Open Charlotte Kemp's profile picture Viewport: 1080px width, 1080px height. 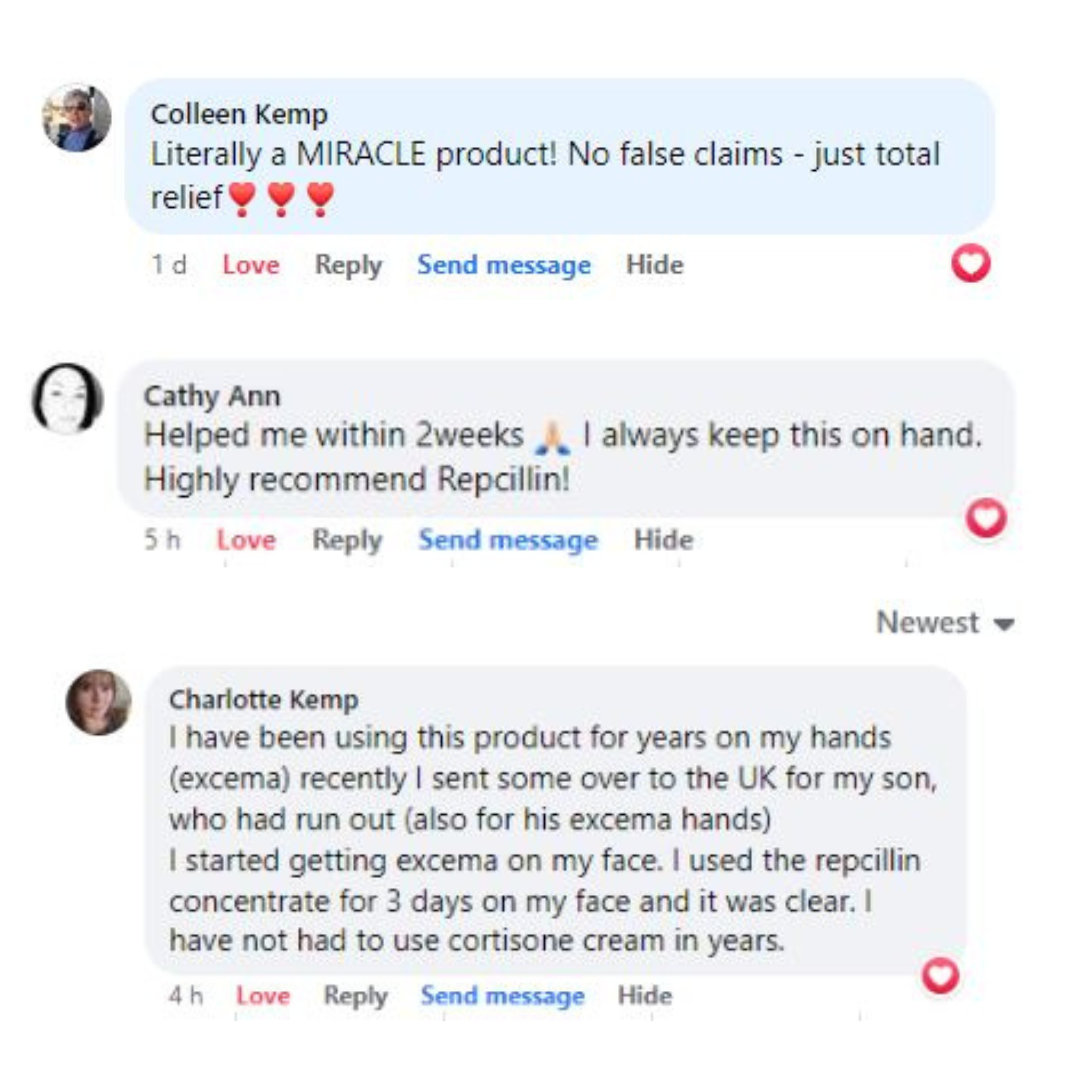[x=99, y=702]
